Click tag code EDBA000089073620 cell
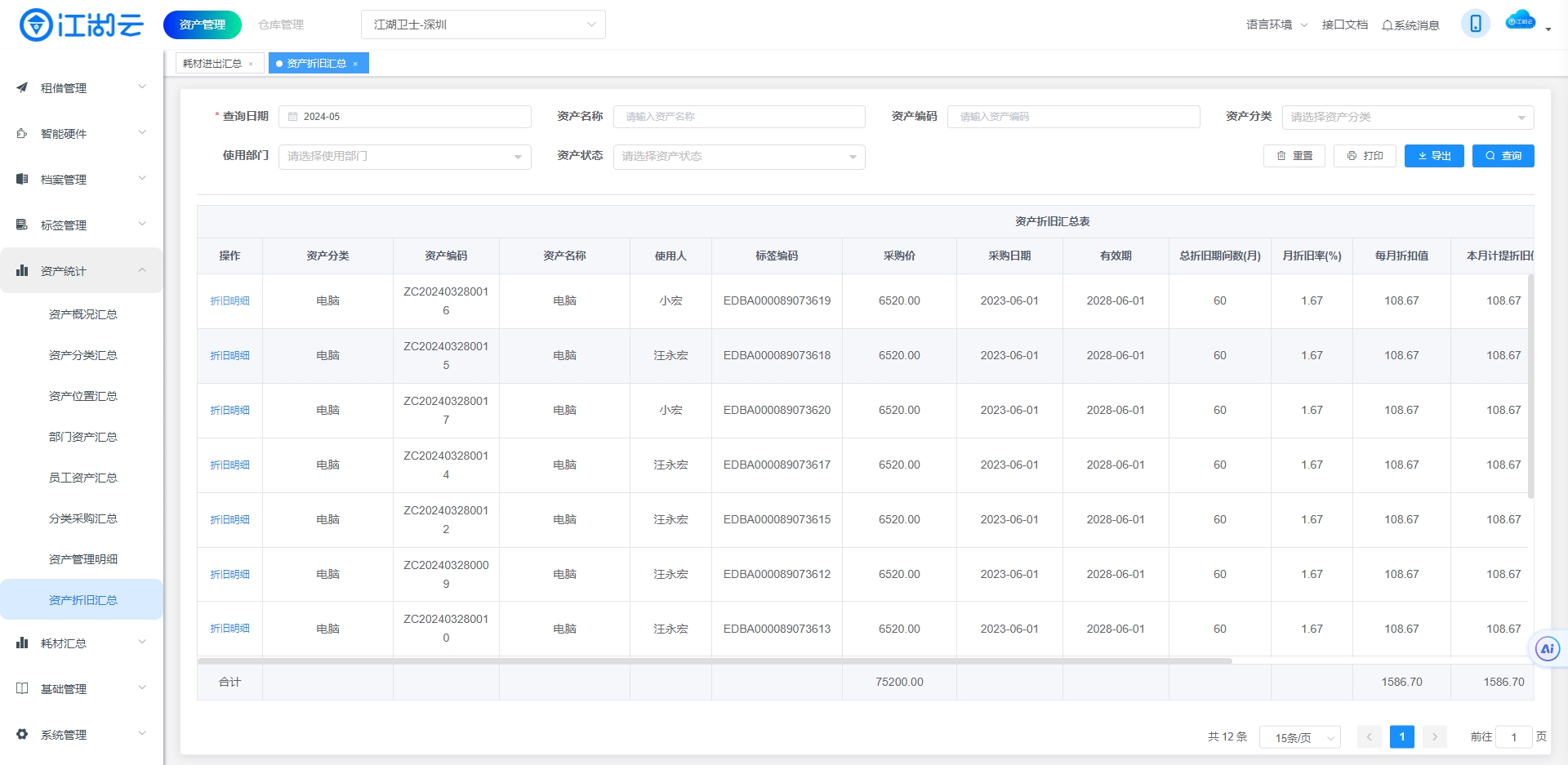Screen dimensions: 1568x765 pyautogui.click(x=777, y=411)
